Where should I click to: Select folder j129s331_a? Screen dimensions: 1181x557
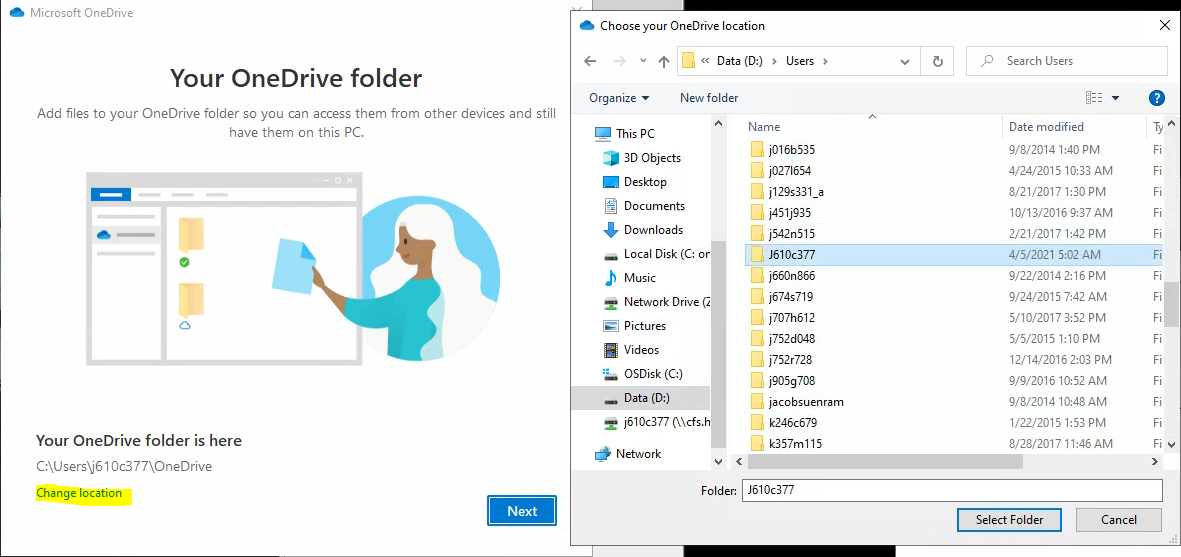[796, 192]
